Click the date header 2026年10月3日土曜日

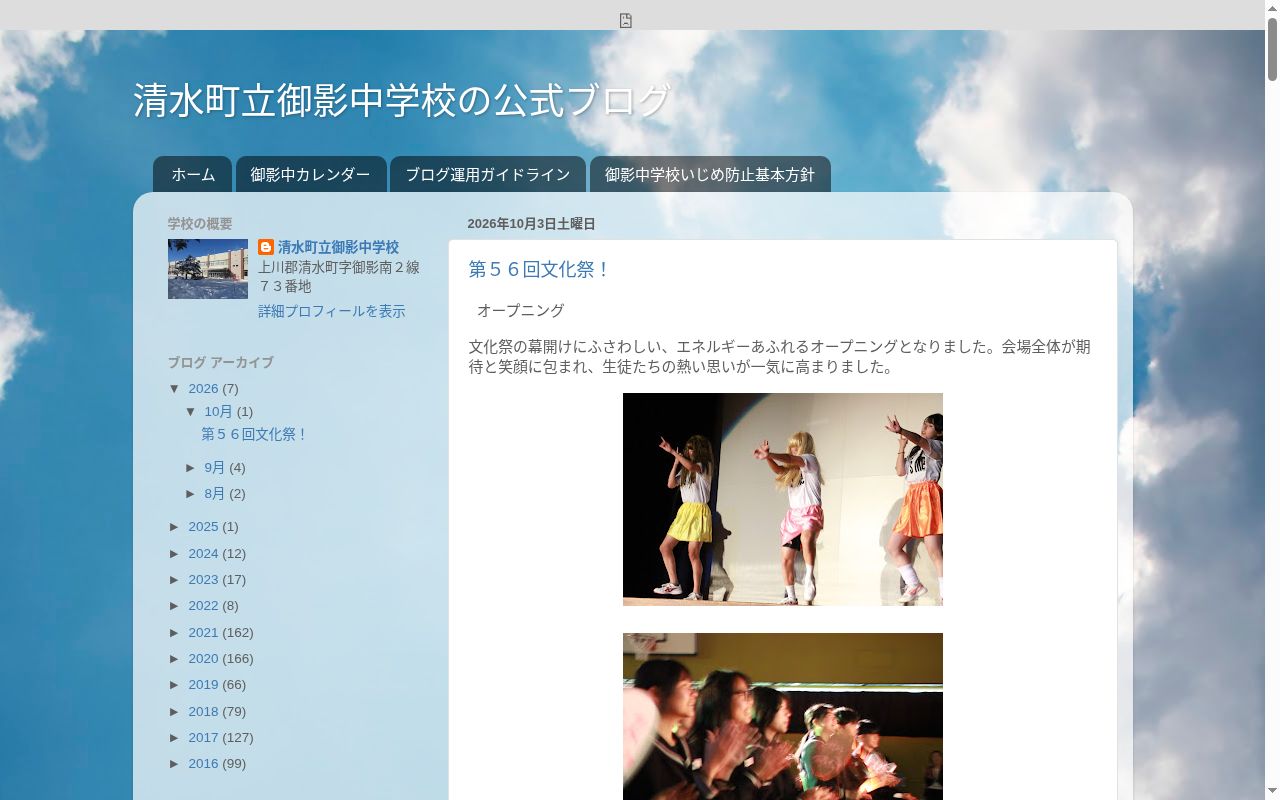[x=531, y=224]
